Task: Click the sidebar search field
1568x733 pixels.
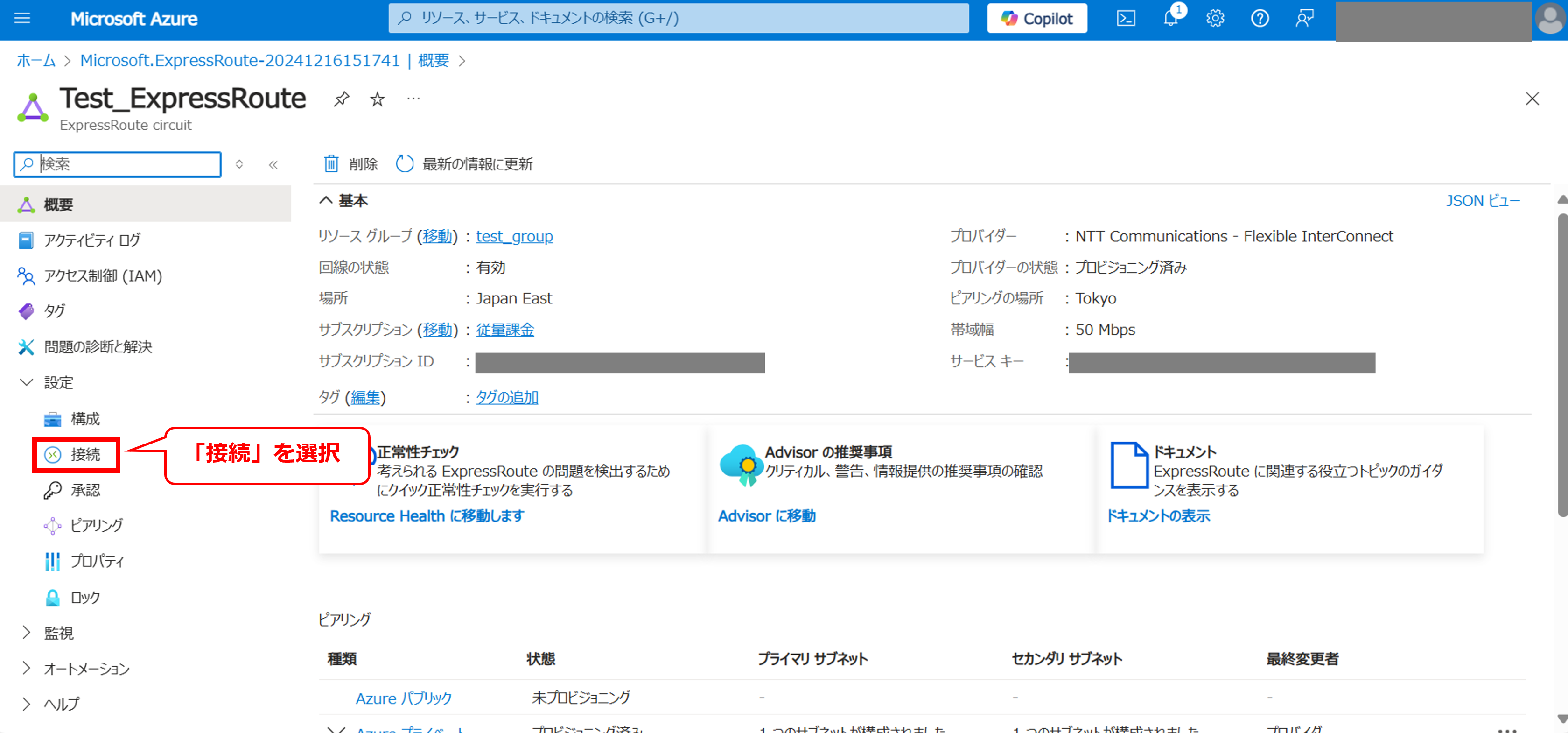Action: click(118, 164)
